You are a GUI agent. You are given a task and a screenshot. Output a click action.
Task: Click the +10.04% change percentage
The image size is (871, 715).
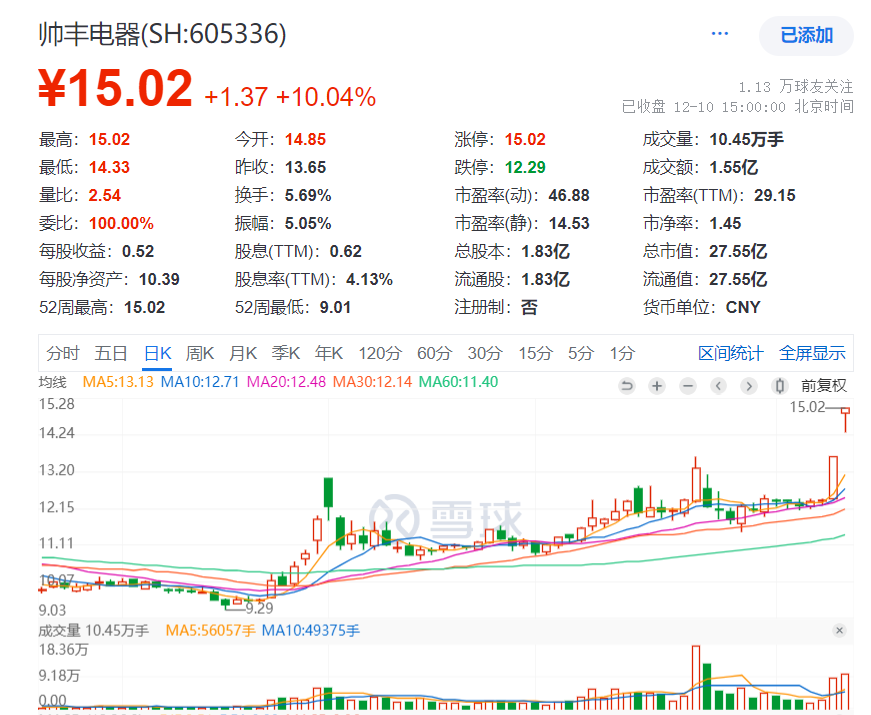326,97
